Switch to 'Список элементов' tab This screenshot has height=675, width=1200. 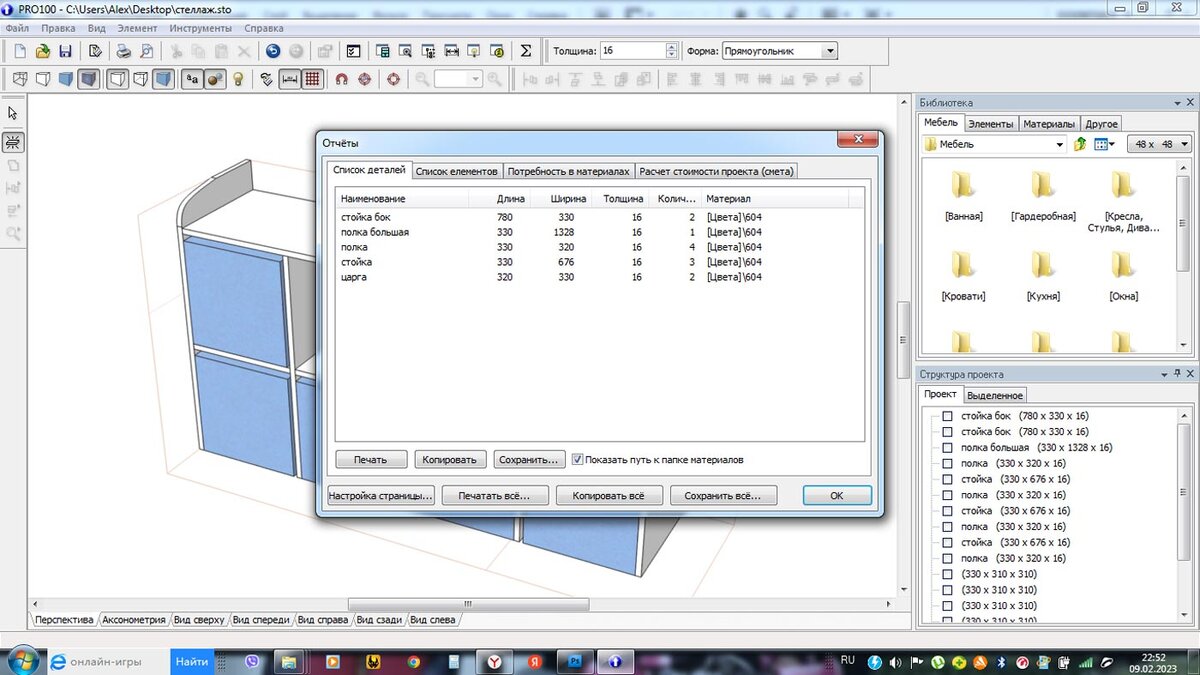click(x=456, y=171)
